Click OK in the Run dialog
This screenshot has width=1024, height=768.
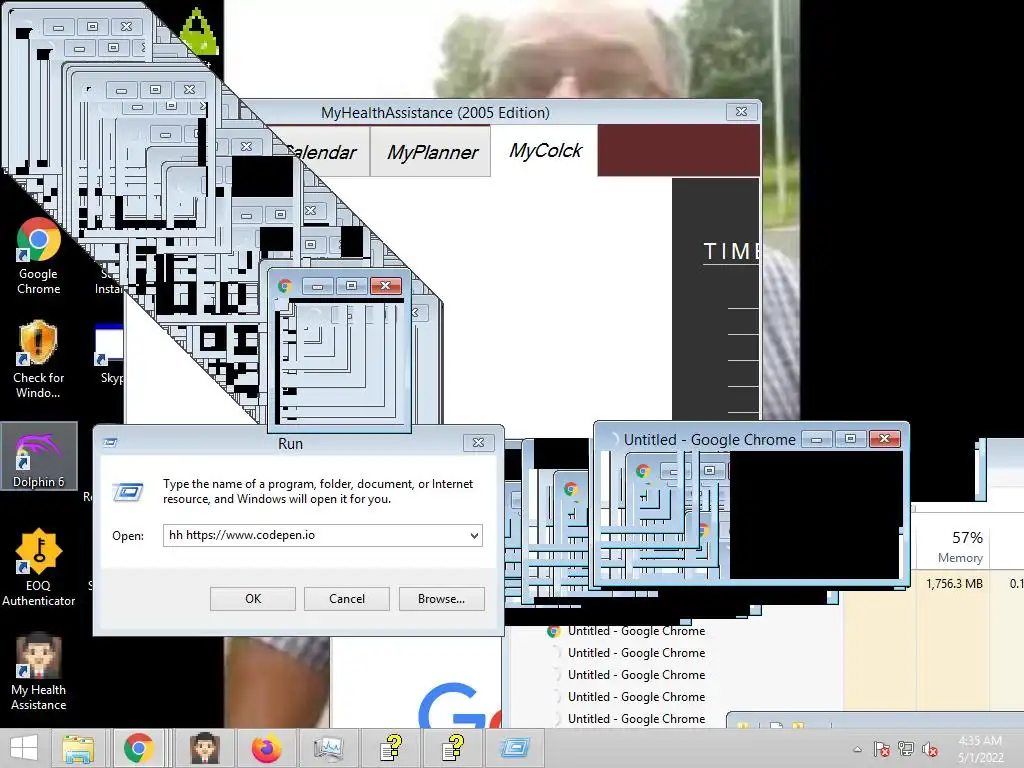[253, 599]
